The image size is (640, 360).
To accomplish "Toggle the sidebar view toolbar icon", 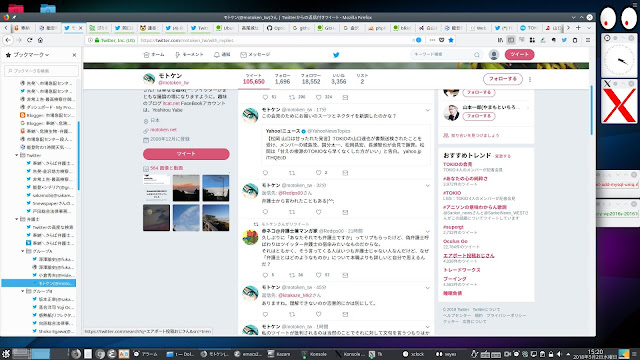I will pos(511,40).
